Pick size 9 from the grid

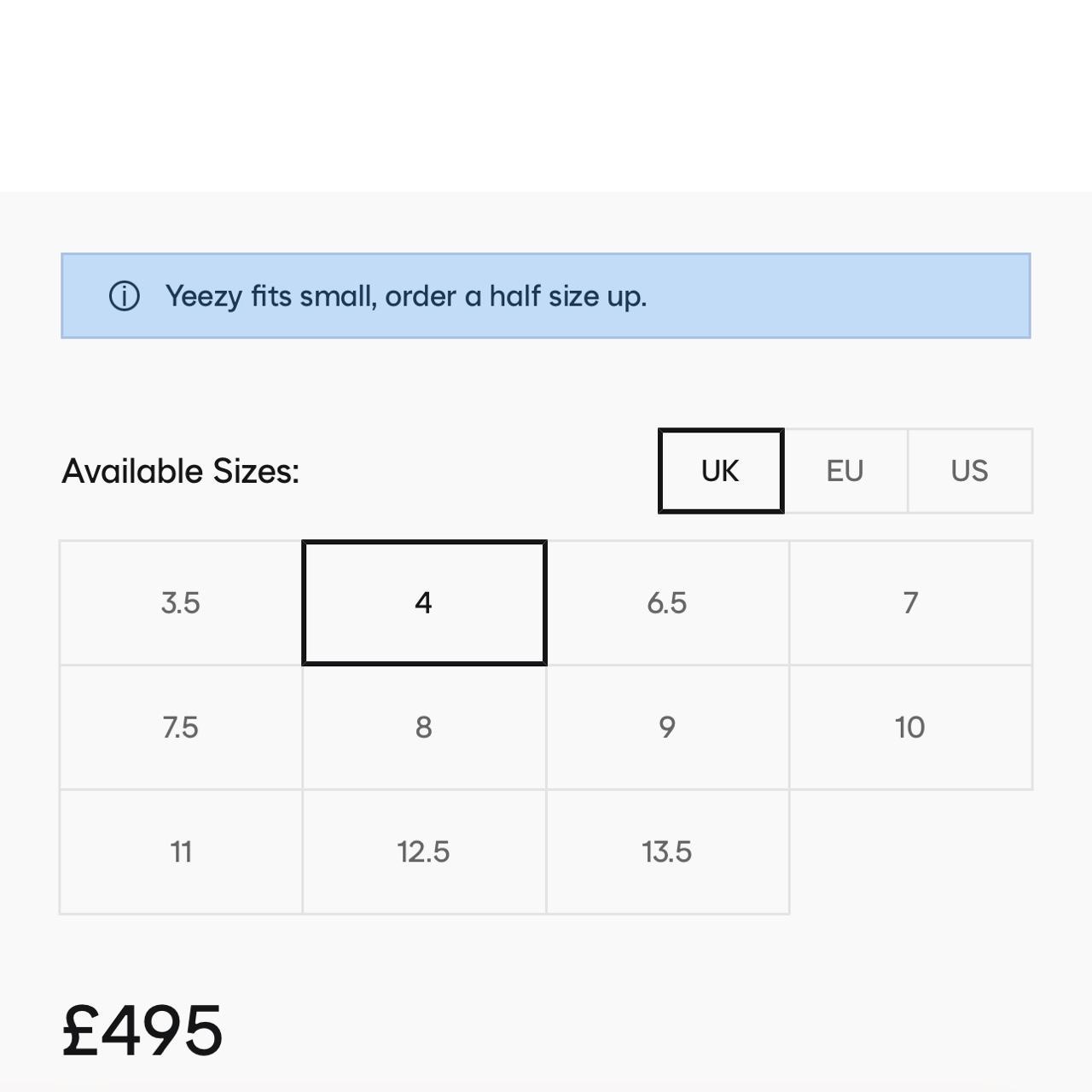[x=667, y=728]
